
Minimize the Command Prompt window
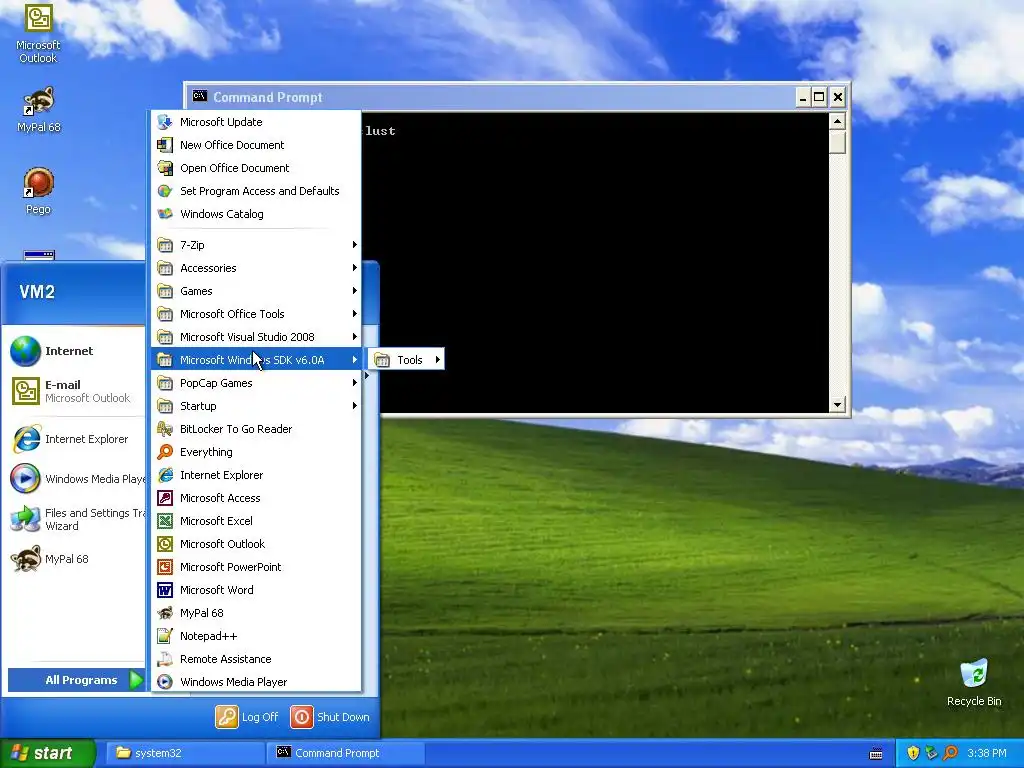coord(803,97)
